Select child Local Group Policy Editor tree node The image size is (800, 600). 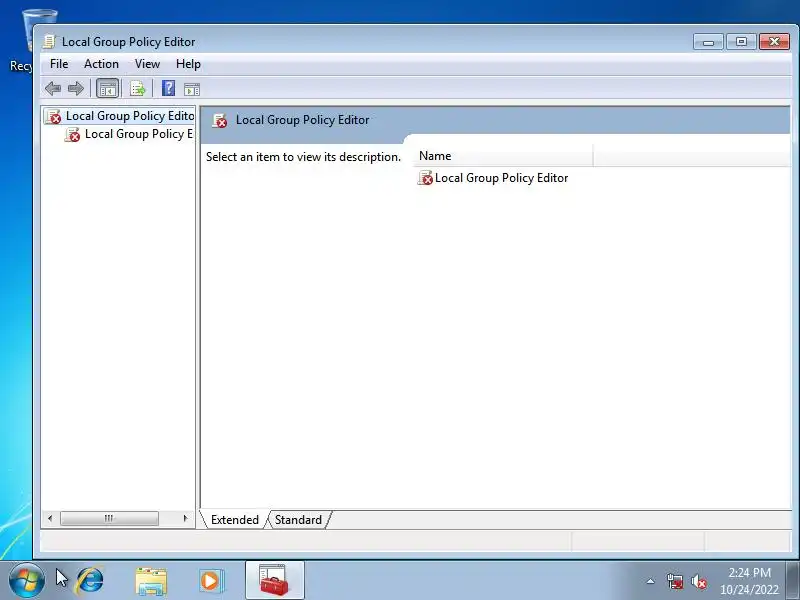129,134
